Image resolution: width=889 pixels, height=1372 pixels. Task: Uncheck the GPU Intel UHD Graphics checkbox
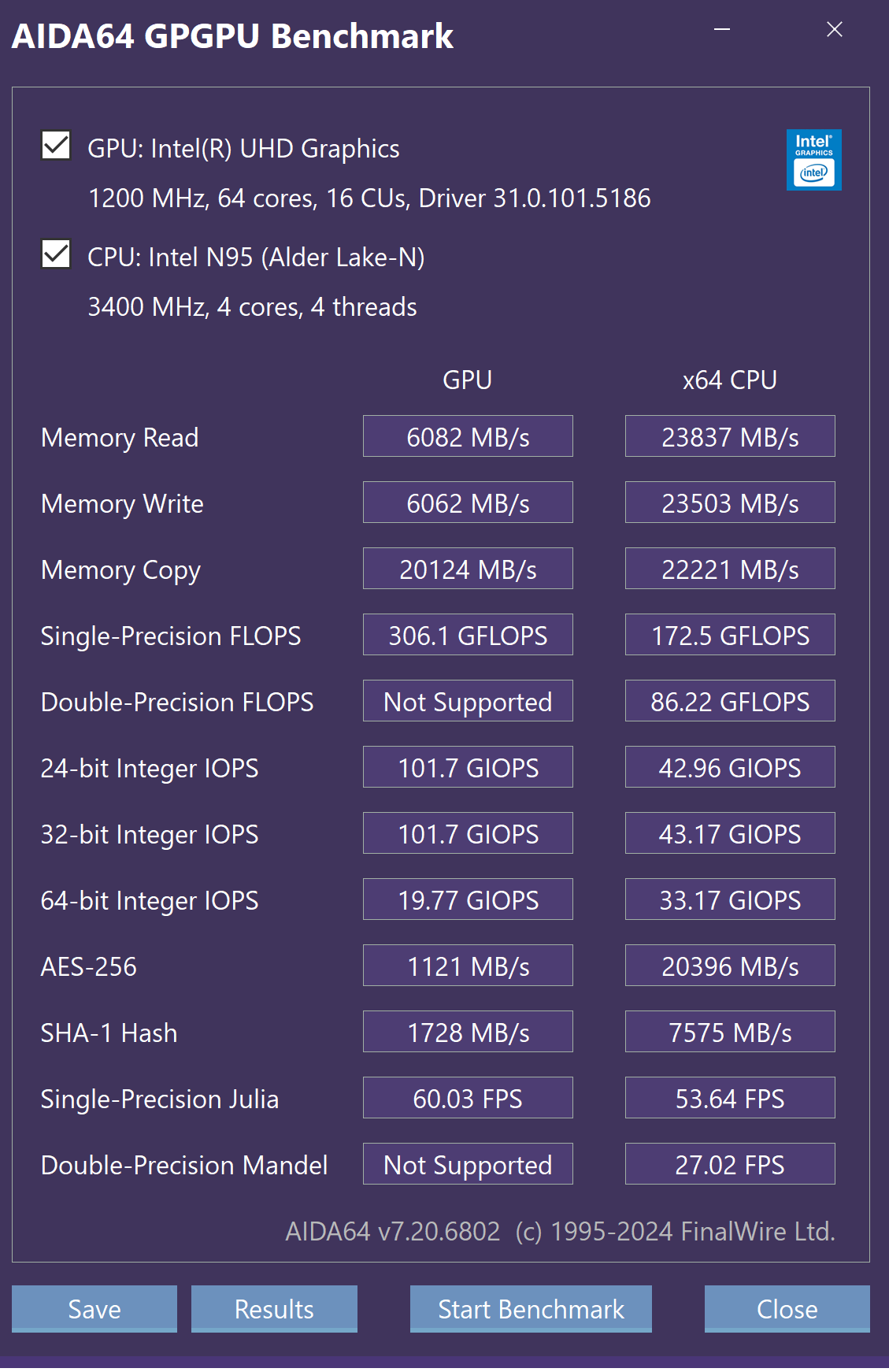tap(56, 146)
